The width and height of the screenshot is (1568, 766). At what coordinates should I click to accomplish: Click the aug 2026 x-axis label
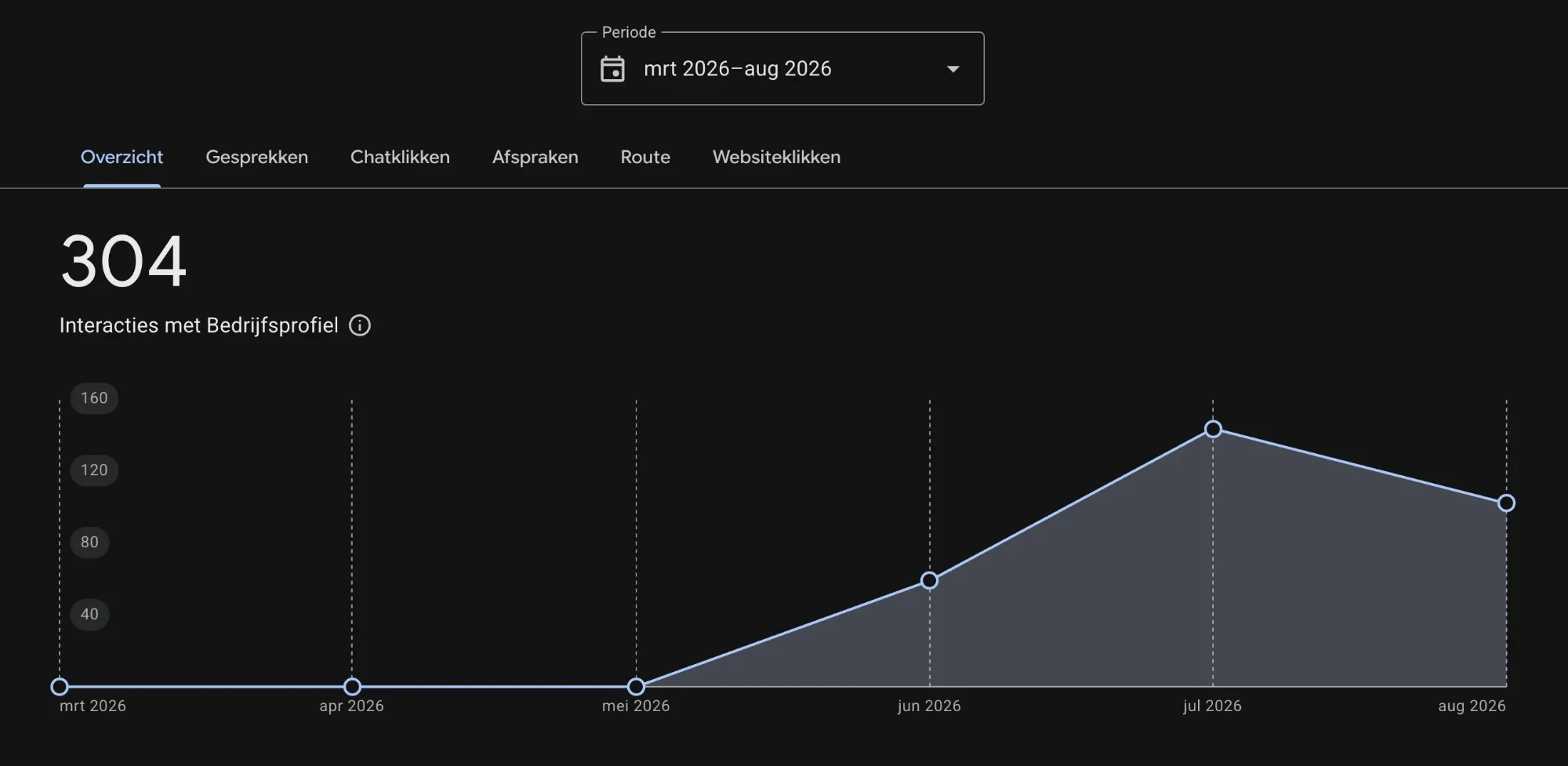tap(1472, 706)
